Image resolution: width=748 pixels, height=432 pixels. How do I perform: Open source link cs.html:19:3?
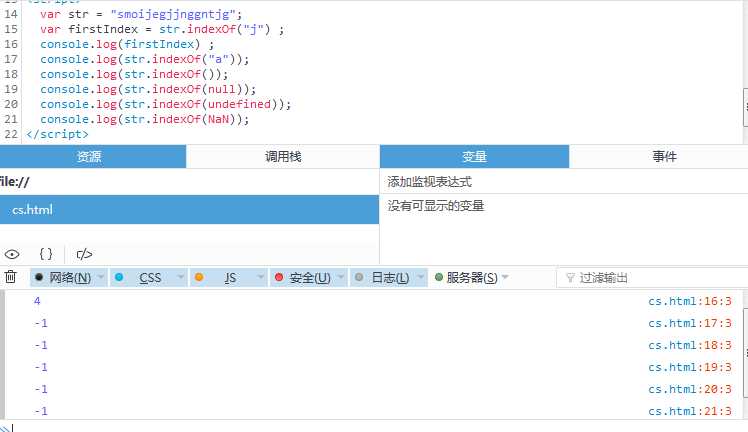(x=690, y=367)
